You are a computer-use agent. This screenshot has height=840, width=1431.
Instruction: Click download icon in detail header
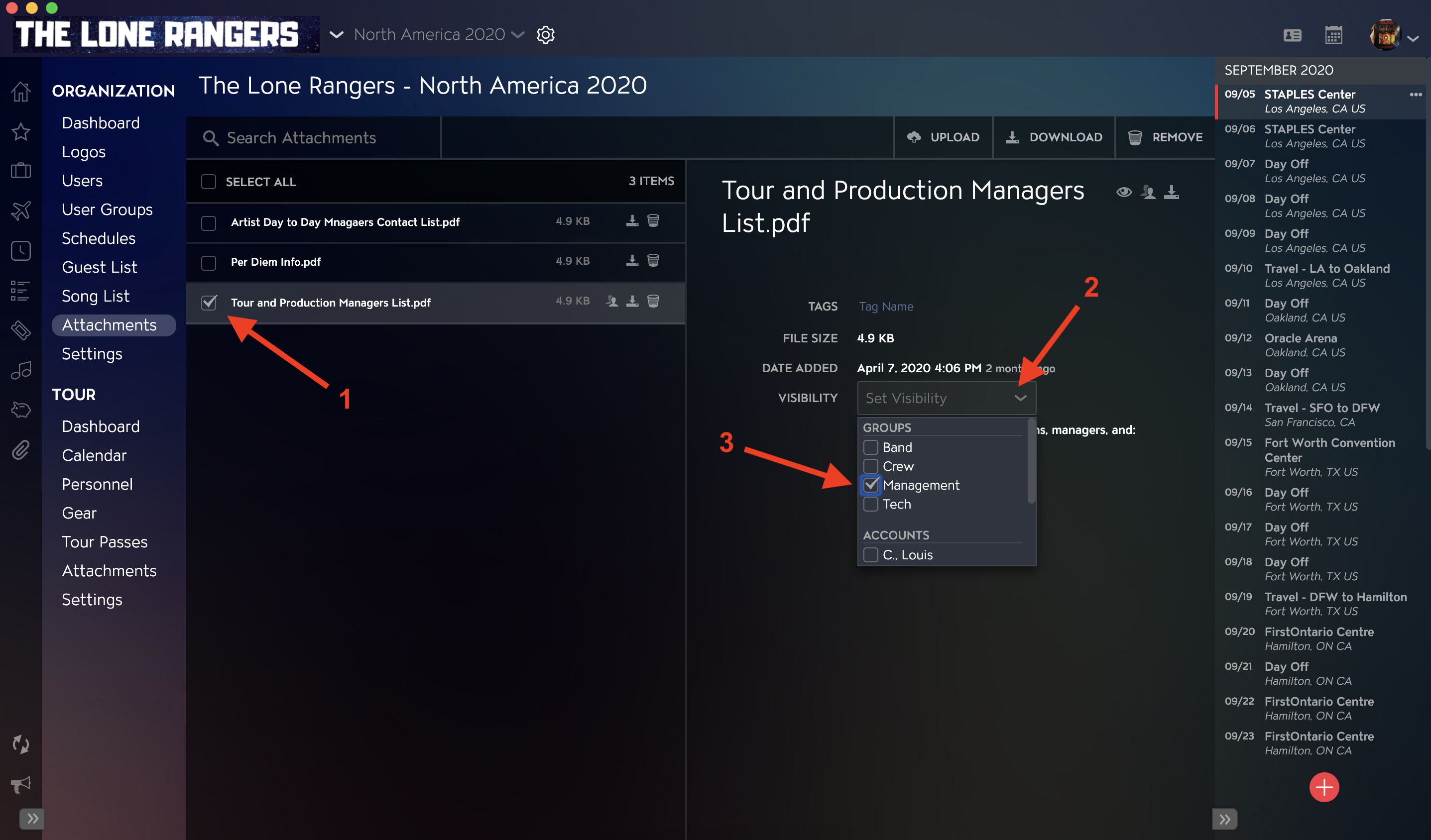[1171, 192]
